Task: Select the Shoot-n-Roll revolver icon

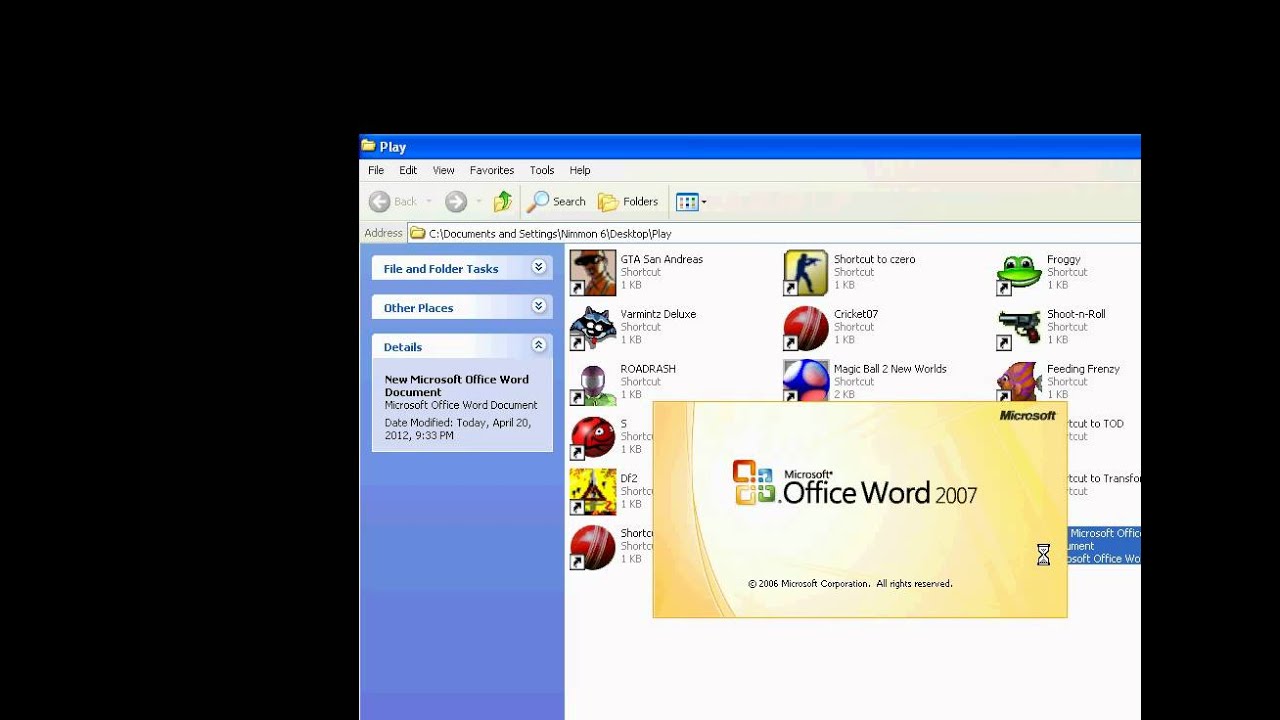Action: 1020,328
